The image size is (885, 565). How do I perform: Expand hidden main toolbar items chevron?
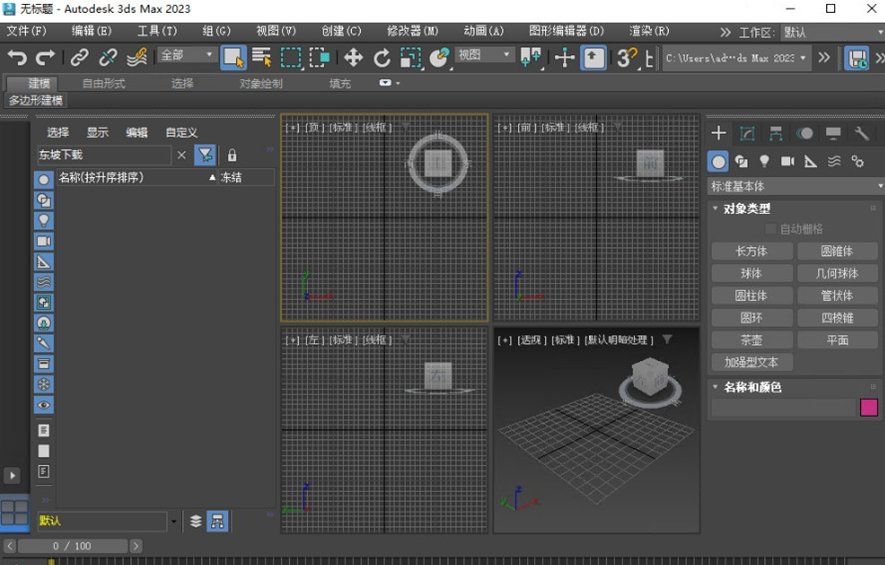824,58
